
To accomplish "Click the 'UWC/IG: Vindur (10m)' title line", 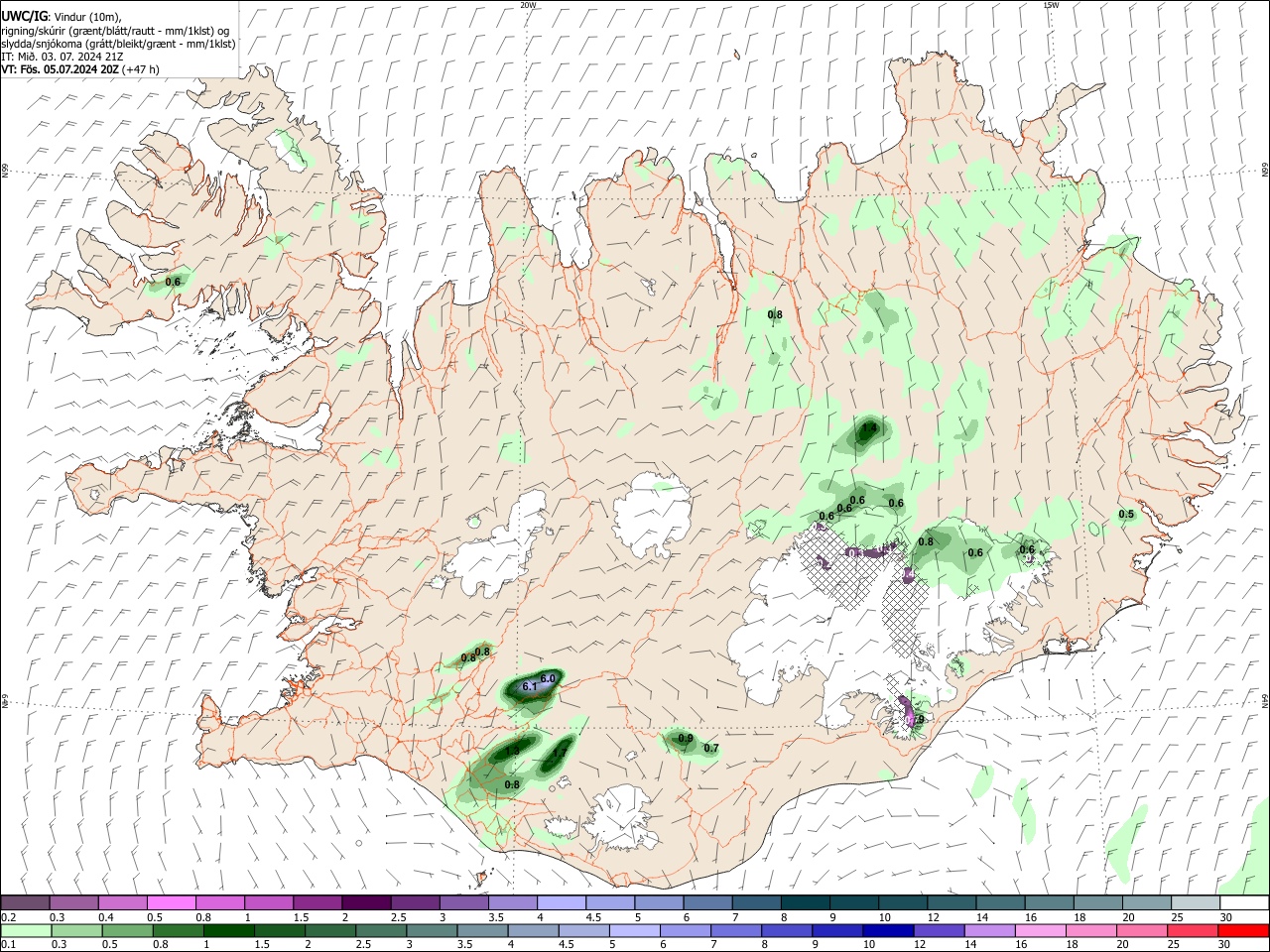I will [61, 16].
